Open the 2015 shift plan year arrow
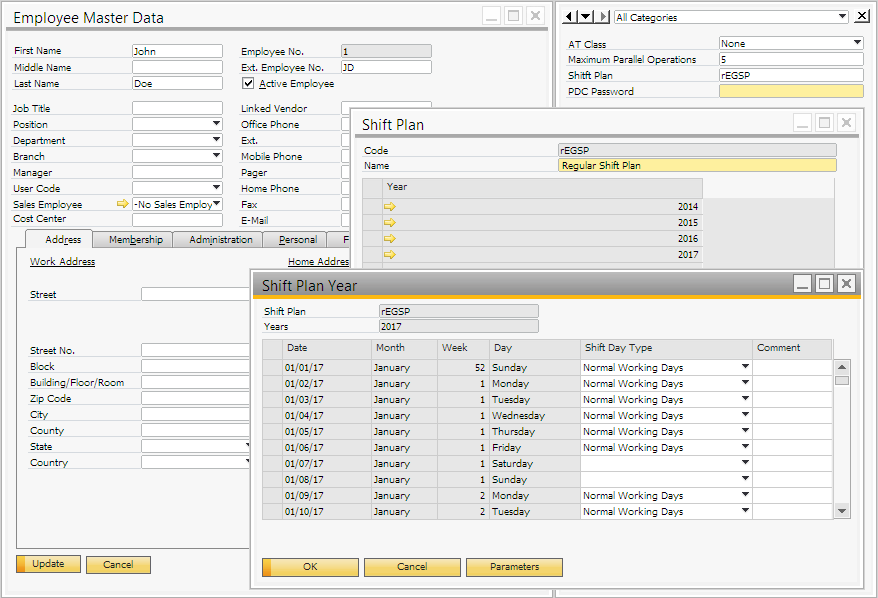The image size is (878, 598). pos(390,223)
